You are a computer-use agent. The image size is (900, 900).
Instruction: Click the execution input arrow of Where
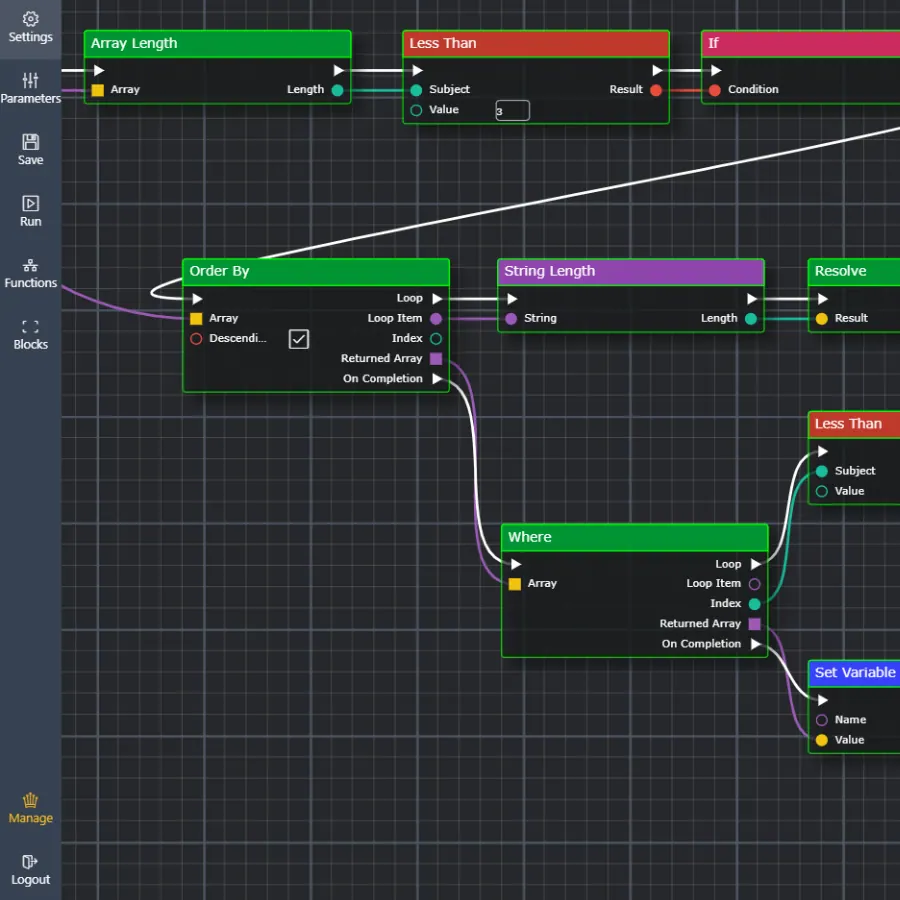coord(516,564)
